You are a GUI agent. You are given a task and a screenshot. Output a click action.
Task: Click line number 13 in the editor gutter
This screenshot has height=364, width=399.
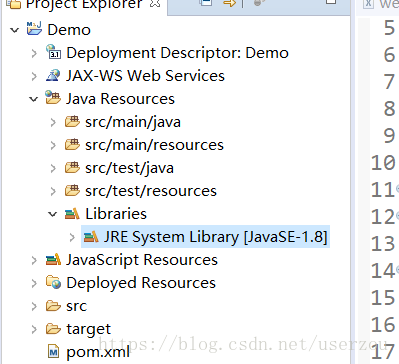383,244
